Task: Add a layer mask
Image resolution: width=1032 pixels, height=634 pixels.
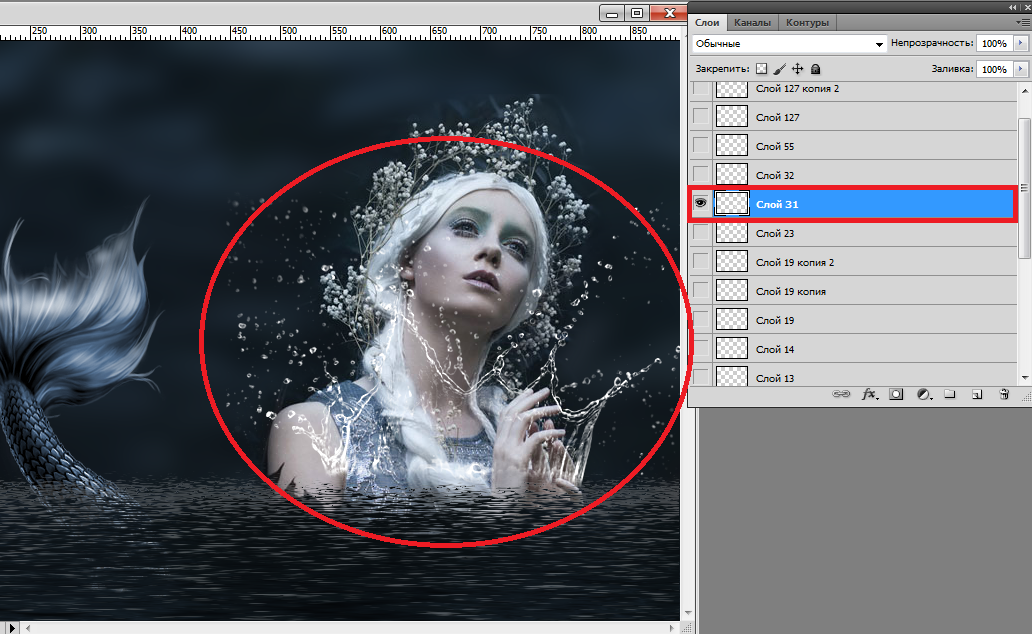Action: 896,395
